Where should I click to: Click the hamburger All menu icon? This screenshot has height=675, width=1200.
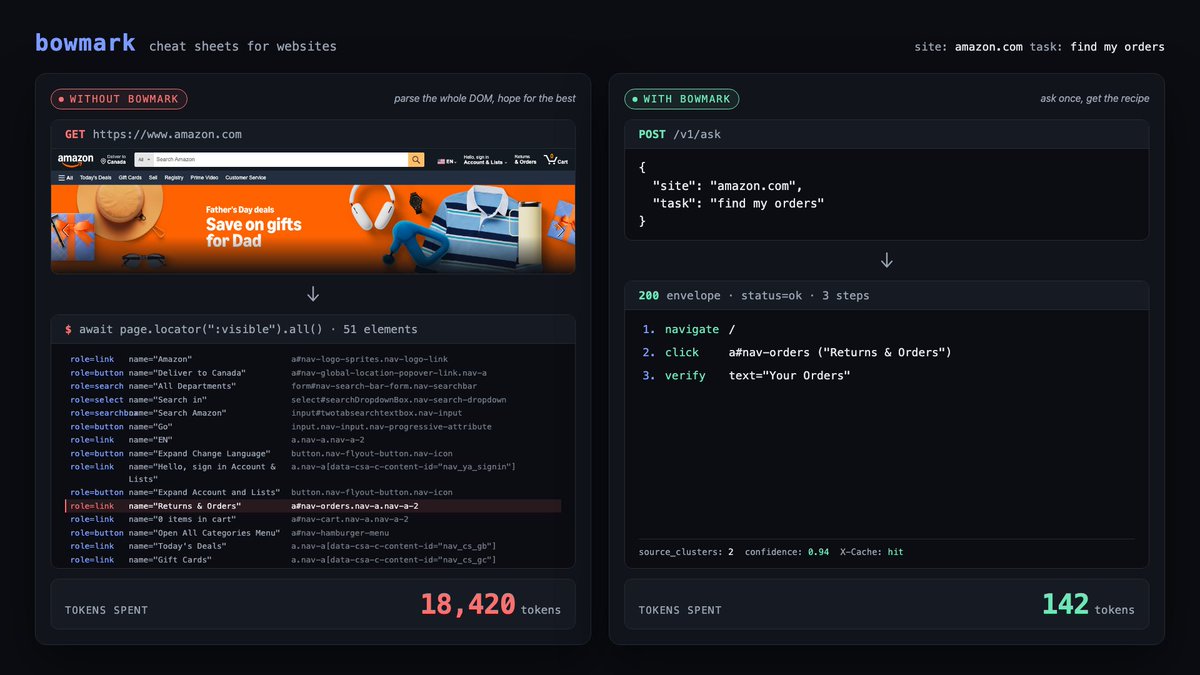[64, 177]
